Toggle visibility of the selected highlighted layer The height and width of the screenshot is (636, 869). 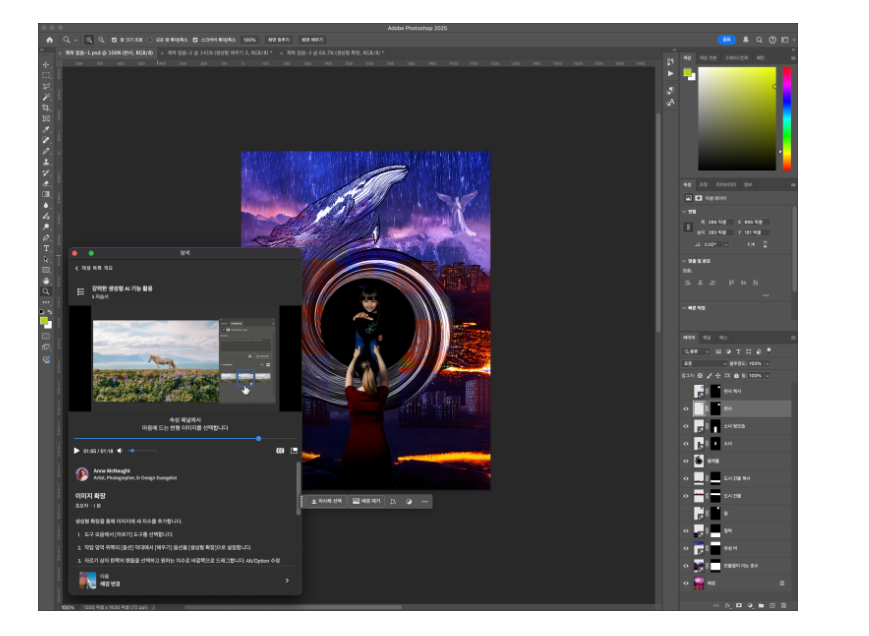pyautogui.click(x=686, y=409)
